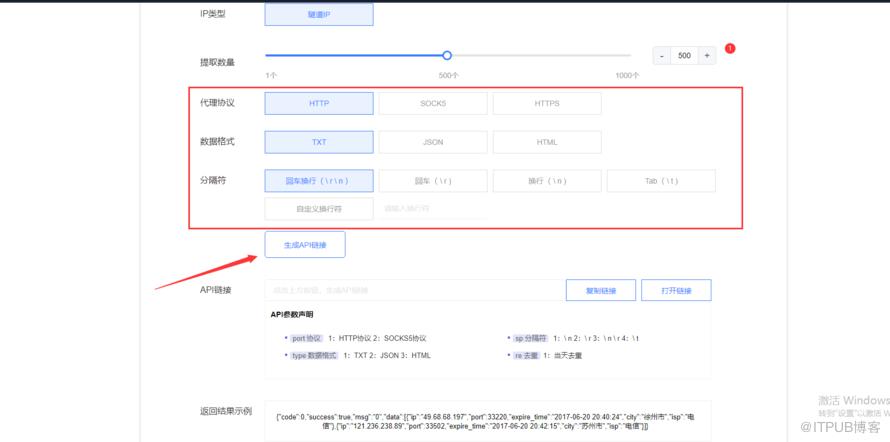This screenshot has width=890, height=442.
Task: Click the 1000个 slider max label
Action: 627,75
